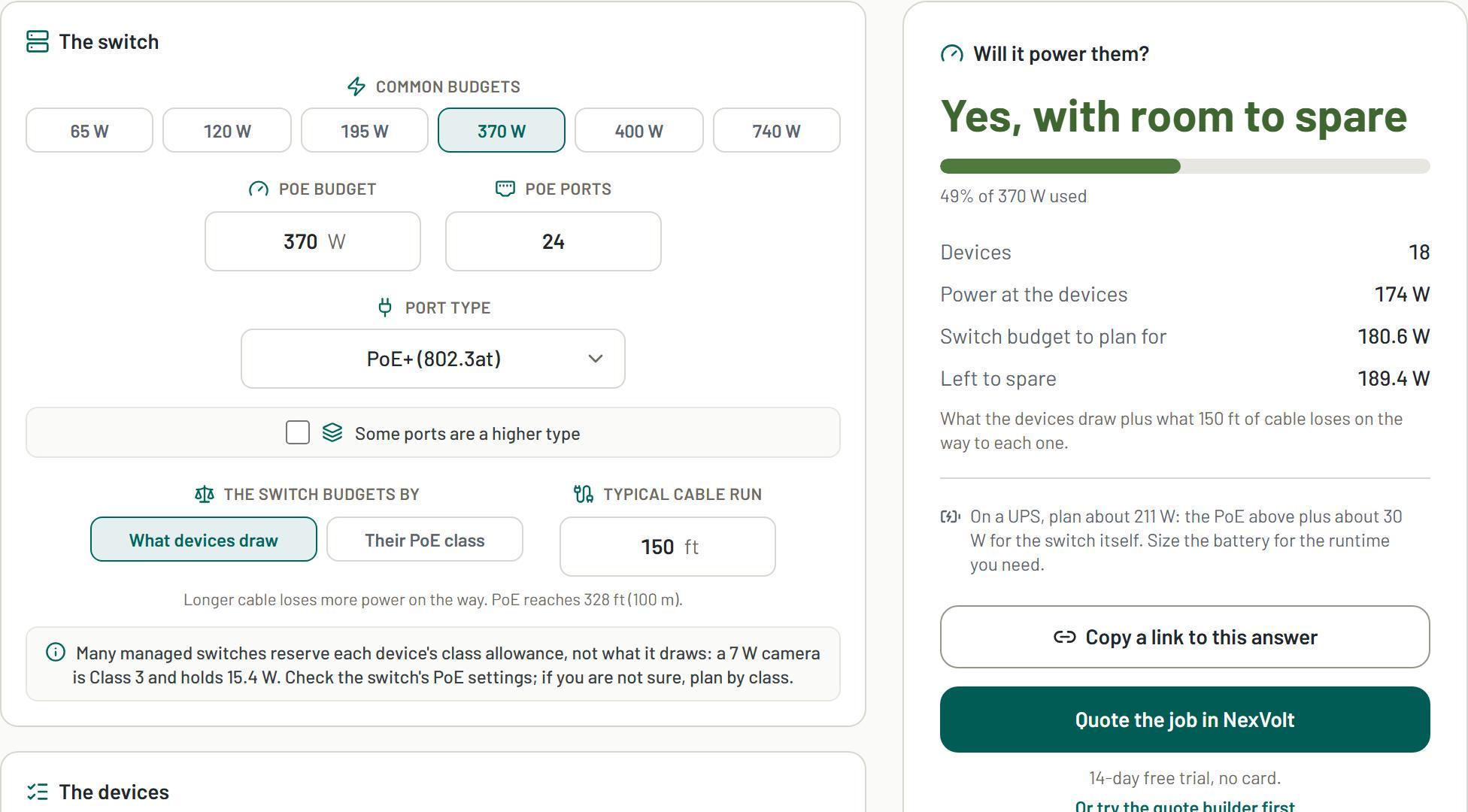The image size is (1468, 812).
Task: Click the ethernet port icon by PoE Ports
Action: [x=505, y=189]
